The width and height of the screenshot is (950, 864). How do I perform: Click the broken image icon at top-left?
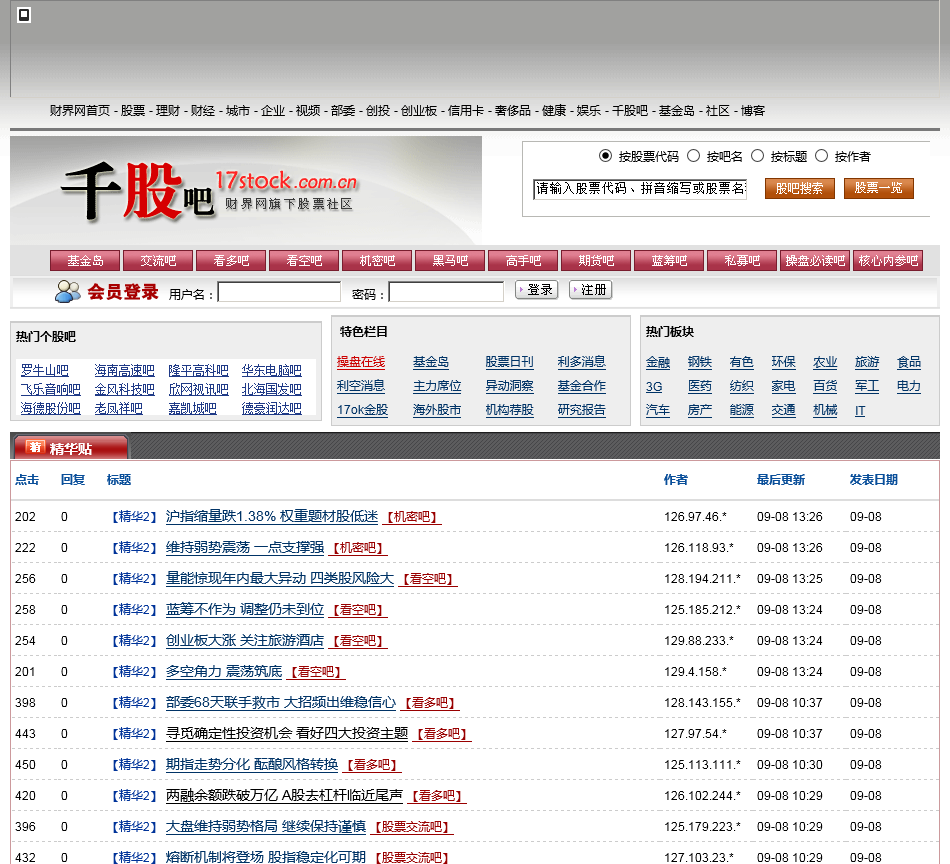coord(24,15)
